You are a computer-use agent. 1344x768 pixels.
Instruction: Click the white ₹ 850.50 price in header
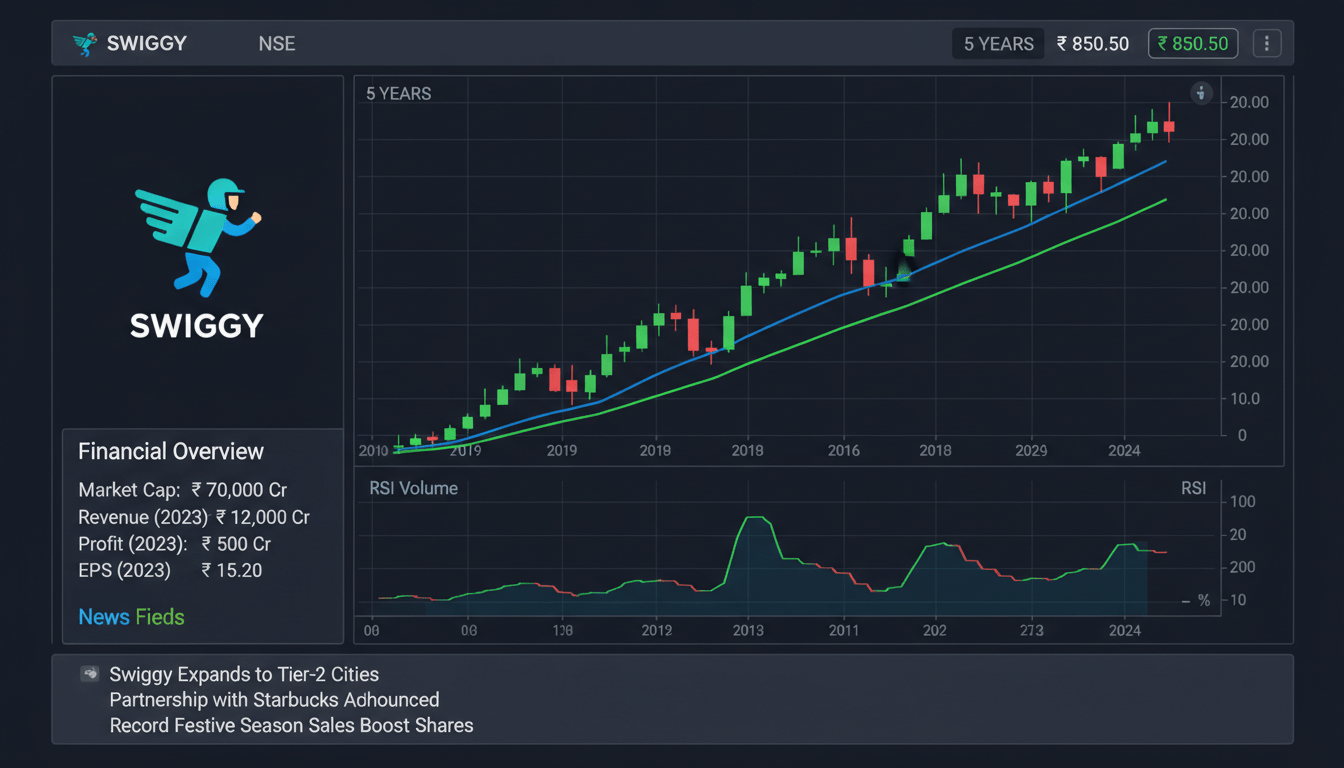pos(1093,44)
